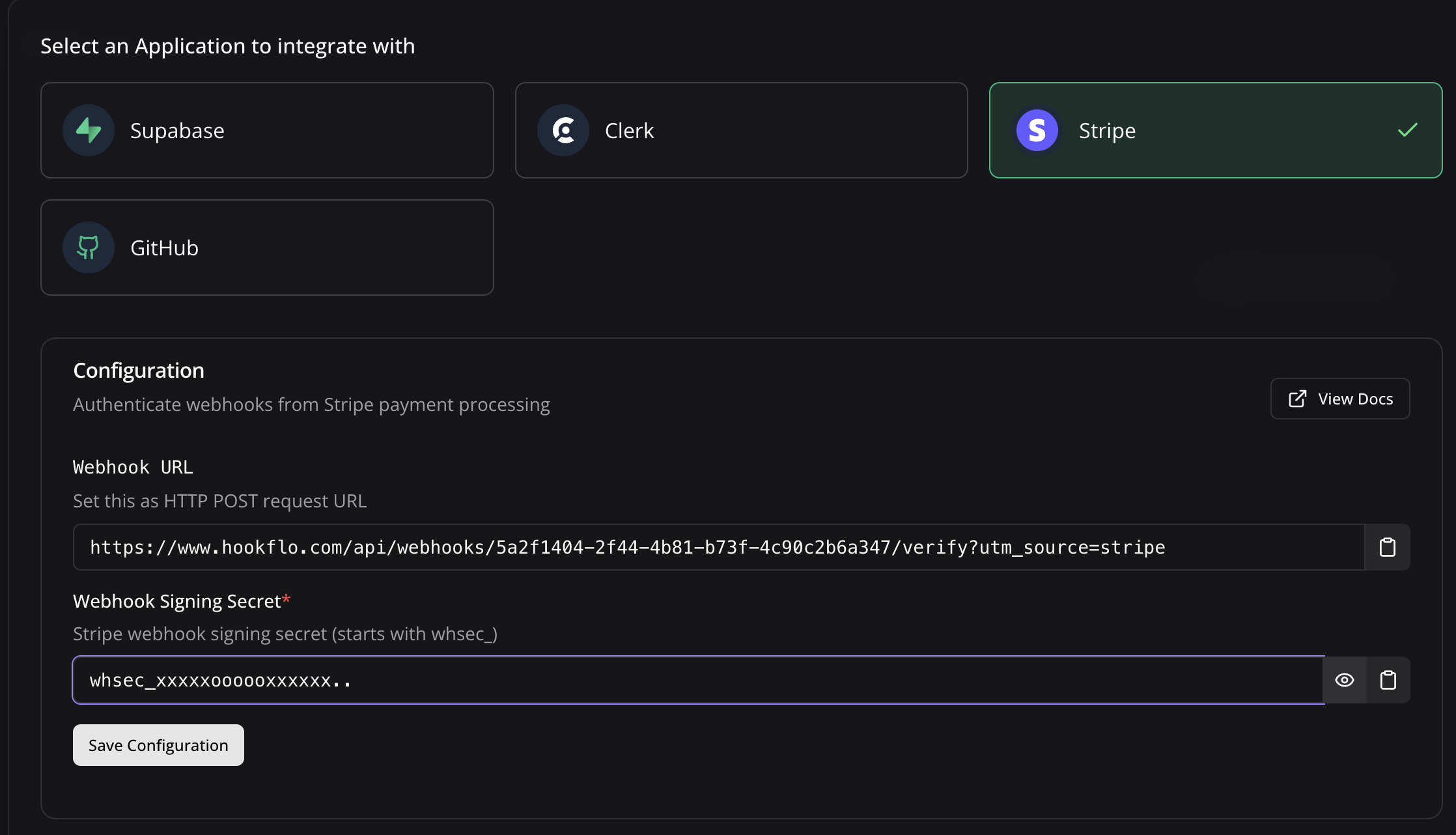This screenshot has width=1456, height=835.
Task: Select the GitHub application card
Action: [267, 248]
